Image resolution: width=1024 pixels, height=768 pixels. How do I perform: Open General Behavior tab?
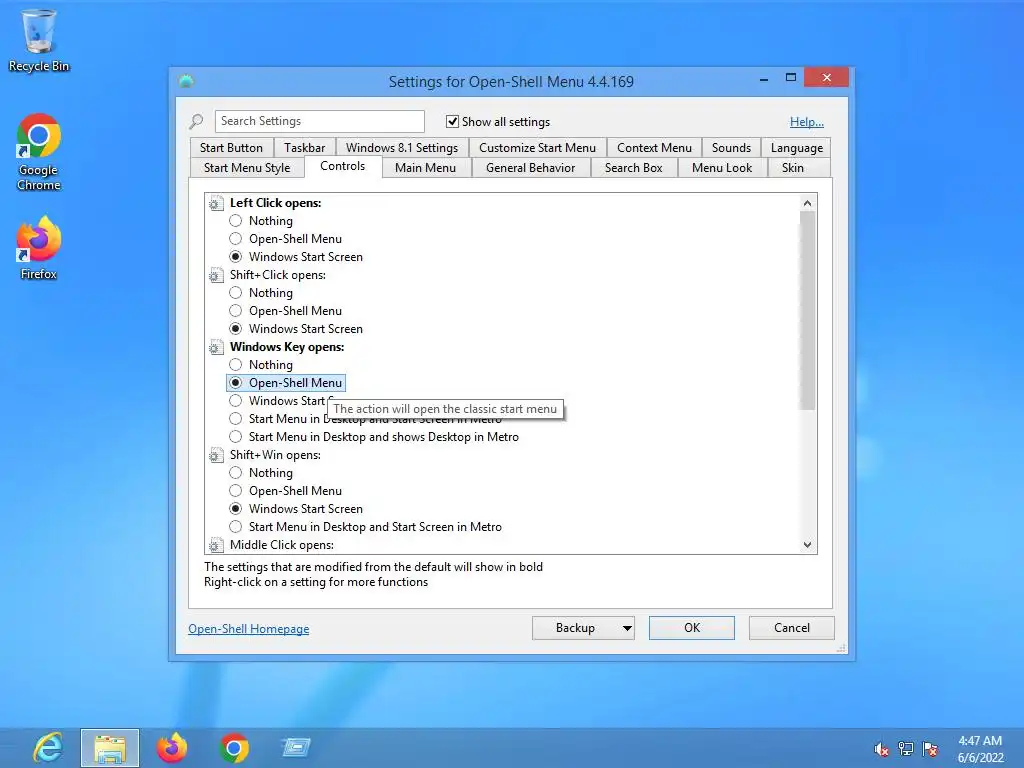coord(530,168)
